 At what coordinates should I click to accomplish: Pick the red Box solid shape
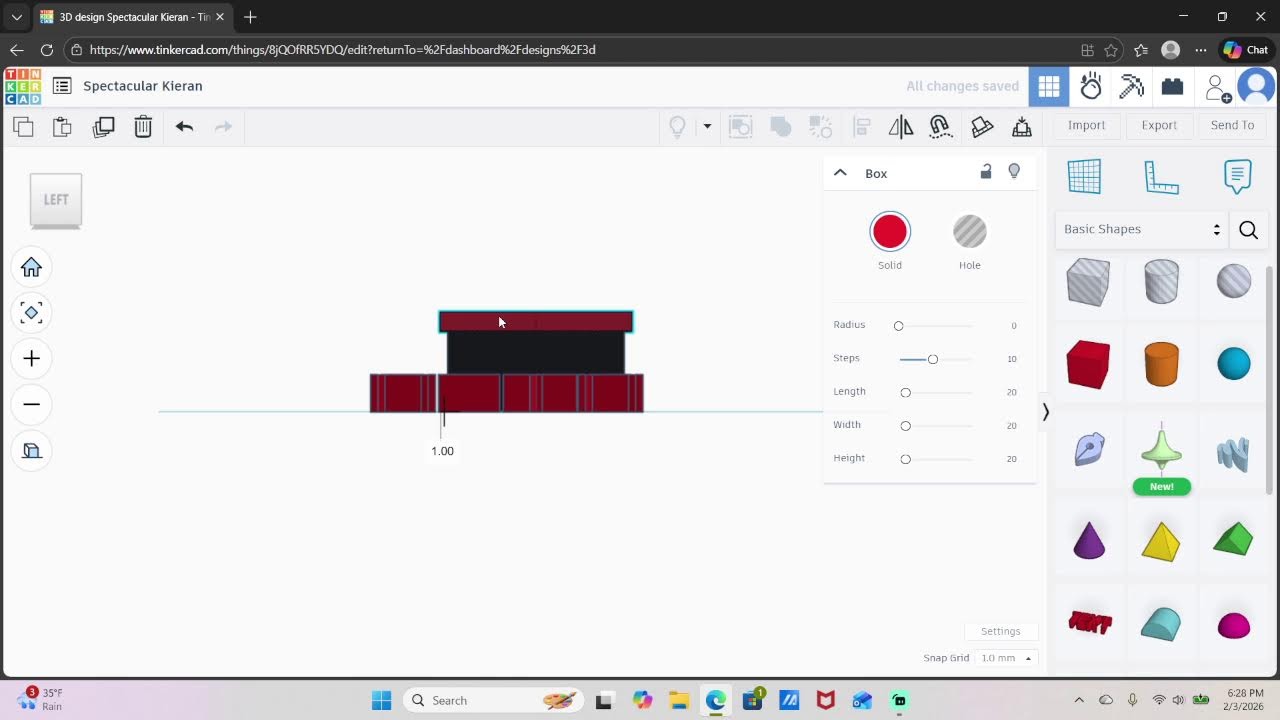pyautogui.click(x=1088, y=364)
